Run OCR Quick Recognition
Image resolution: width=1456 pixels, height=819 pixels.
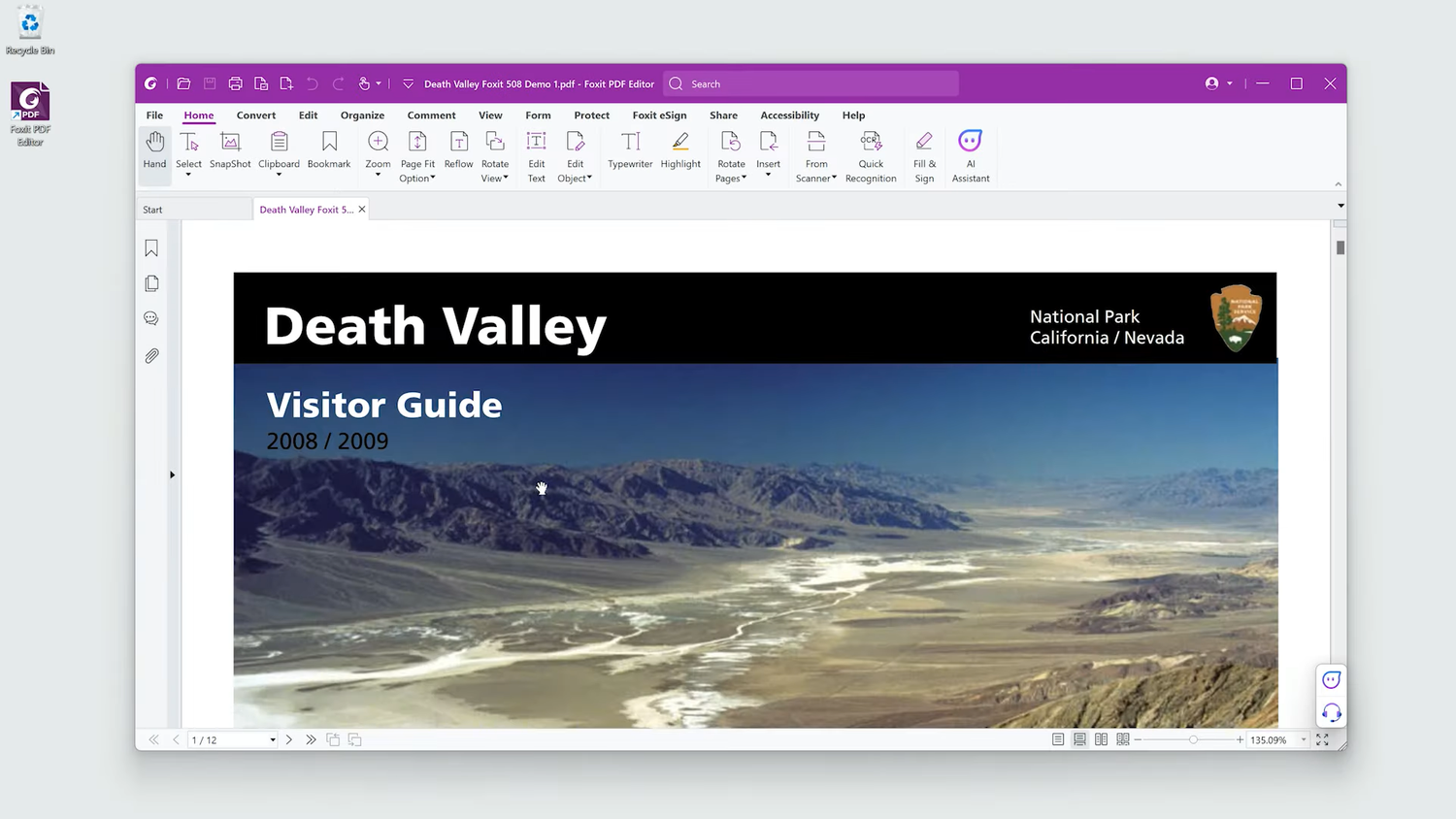pyautogui.click(x=871, y=156)
